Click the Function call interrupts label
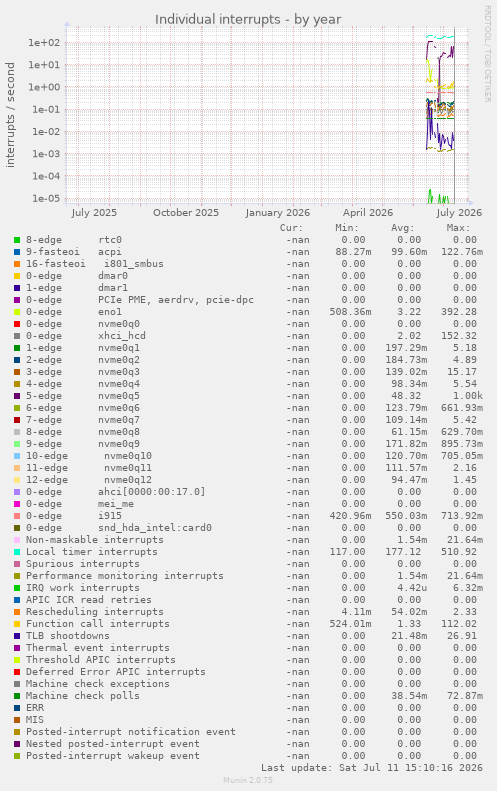 point(98,624)
